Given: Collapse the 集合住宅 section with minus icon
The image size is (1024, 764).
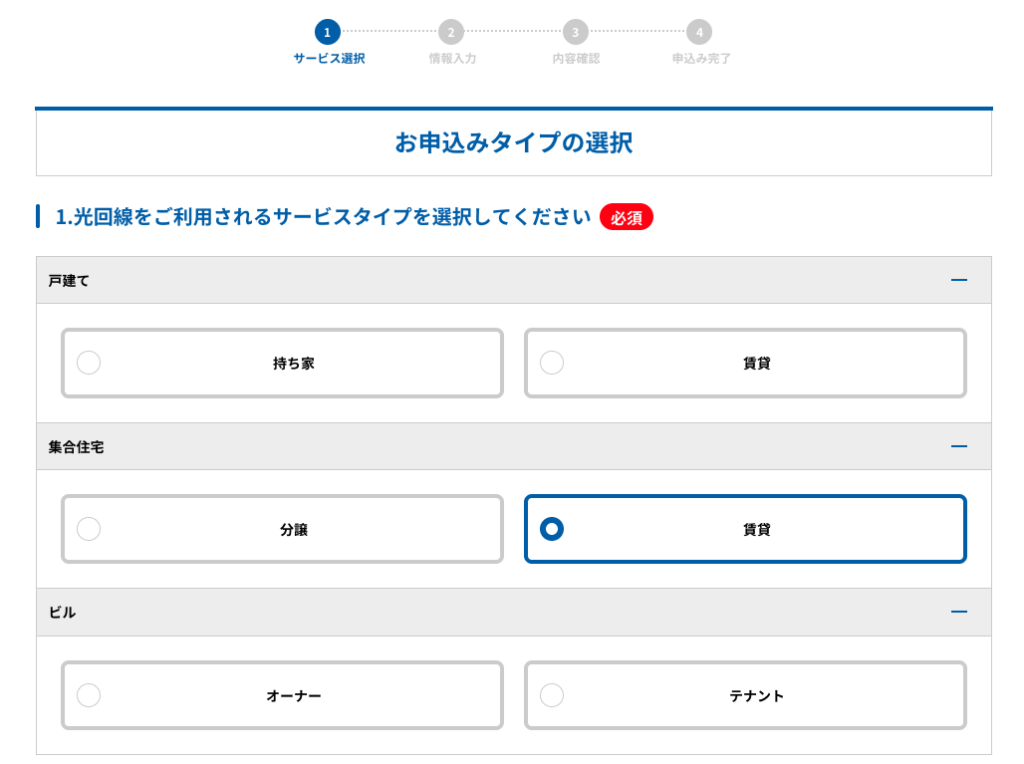Looking at the screenshot, I should click(959, 446).
